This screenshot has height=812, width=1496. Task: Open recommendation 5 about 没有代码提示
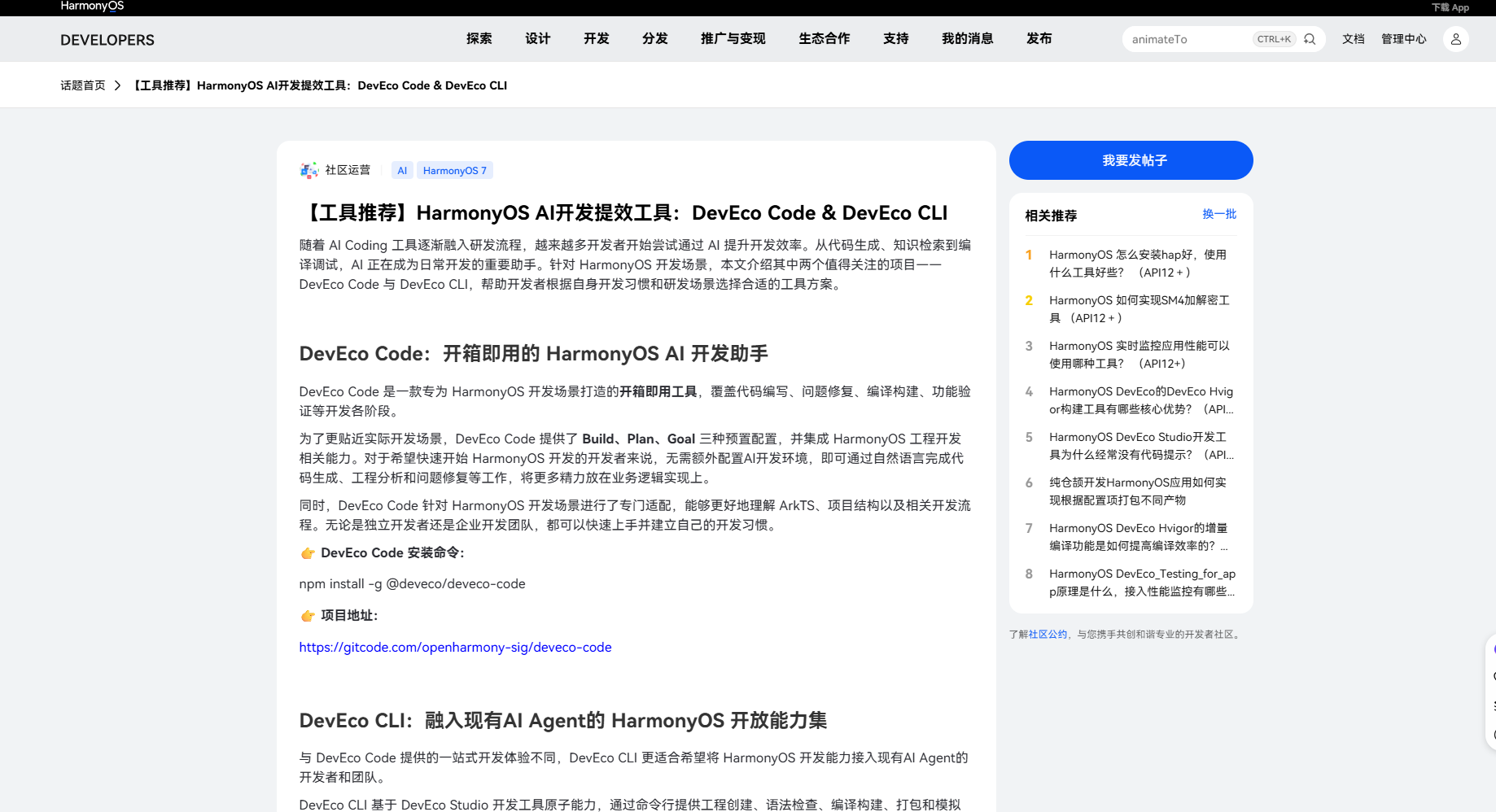coord(1141,446)
